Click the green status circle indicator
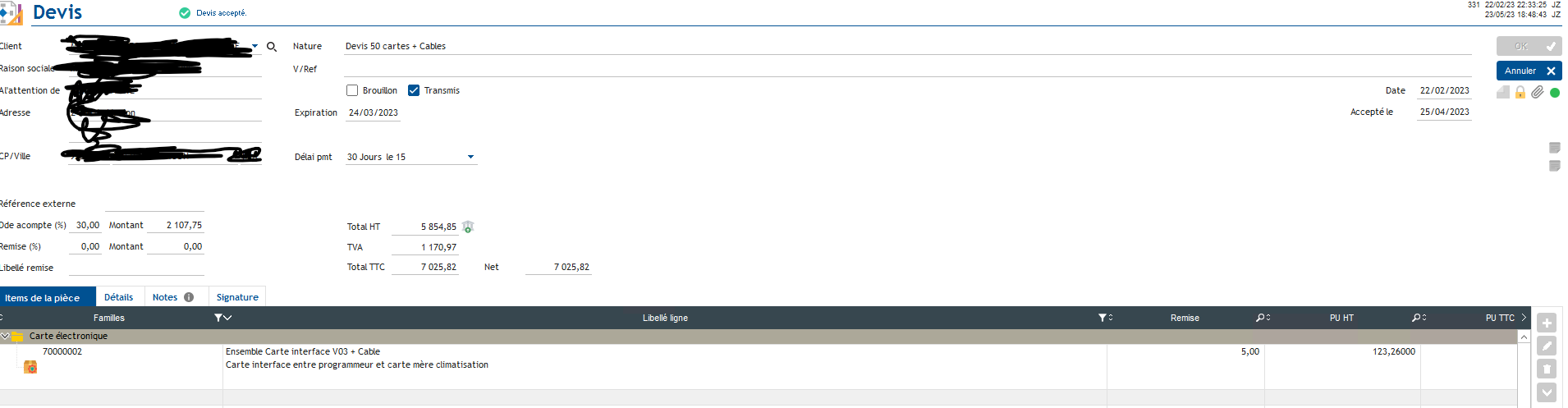1568x408 pixels. [1554, 93]
